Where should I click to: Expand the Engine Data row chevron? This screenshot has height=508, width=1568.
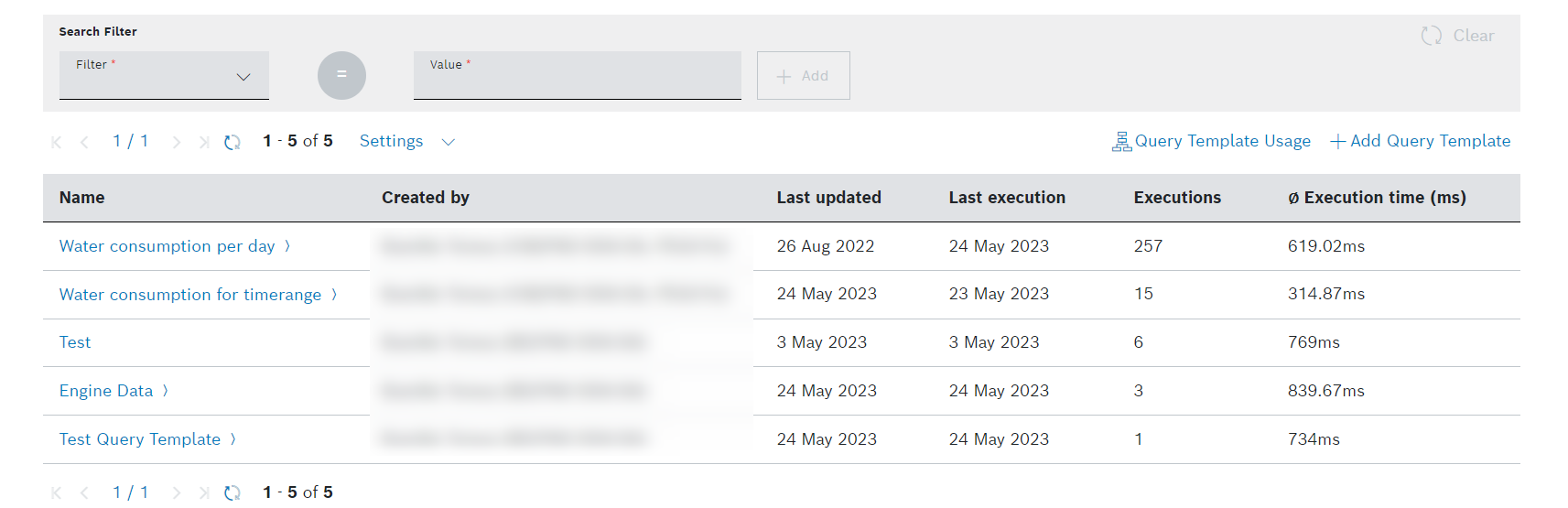(x=166, y=390)
